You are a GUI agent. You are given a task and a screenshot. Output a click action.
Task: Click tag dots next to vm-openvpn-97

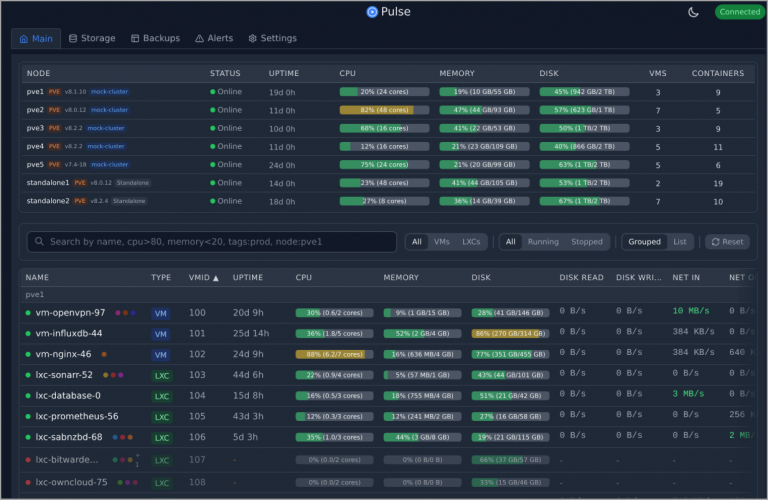click(125, 313)
